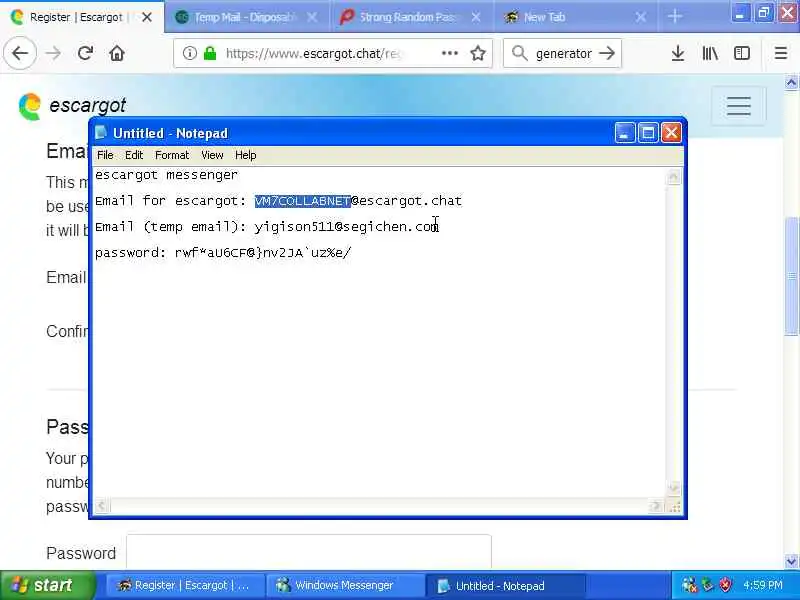Click the highlighted VM7COLLABNET text

[303, 201]
